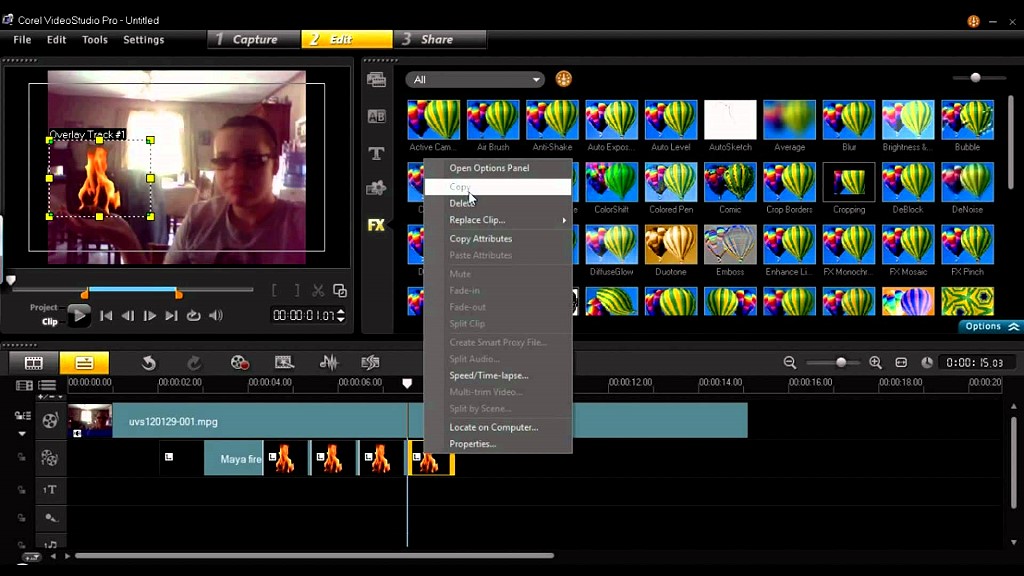This screenshot has height=576, width=1024.
Task: Click the Redo arrow in timeline toolbar
Action: coord(194,362)
